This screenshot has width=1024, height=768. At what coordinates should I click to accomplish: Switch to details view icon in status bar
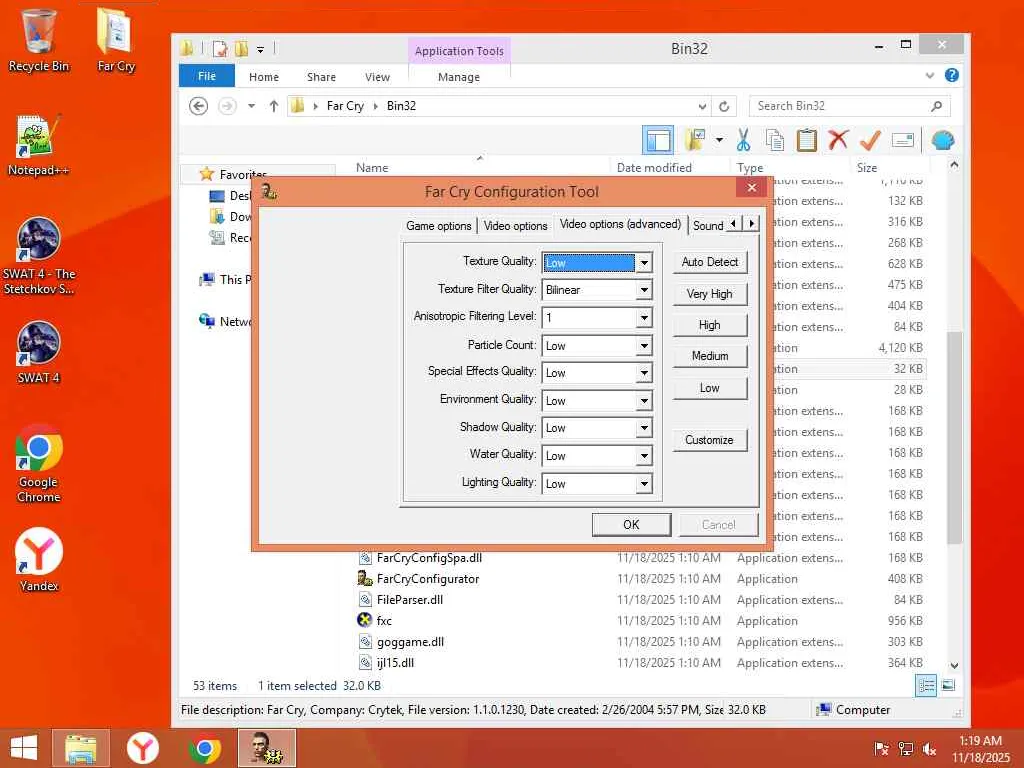[x=926, y=686]
